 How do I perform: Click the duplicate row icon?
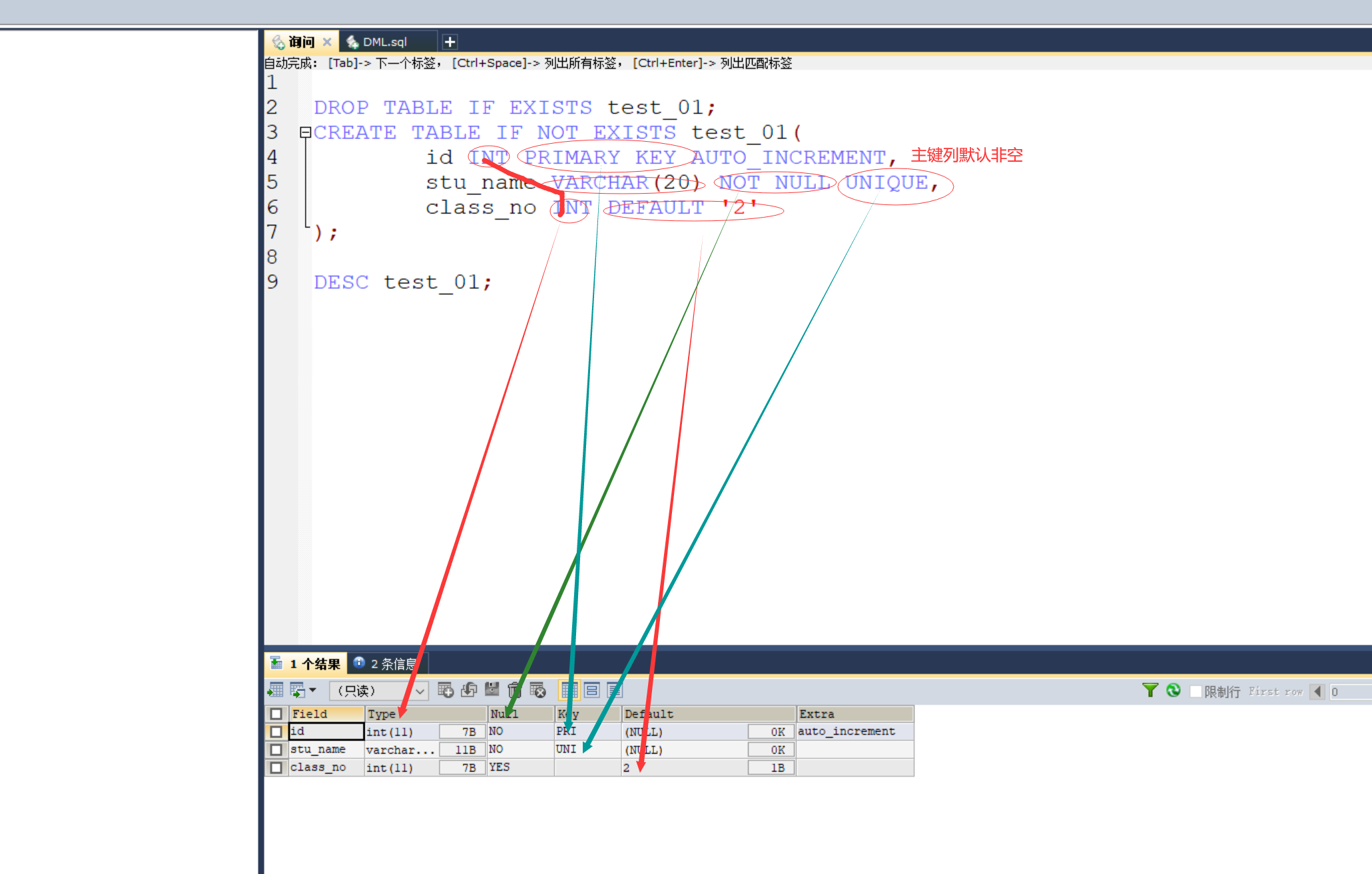pyautogui.click(x=469, y=690)
